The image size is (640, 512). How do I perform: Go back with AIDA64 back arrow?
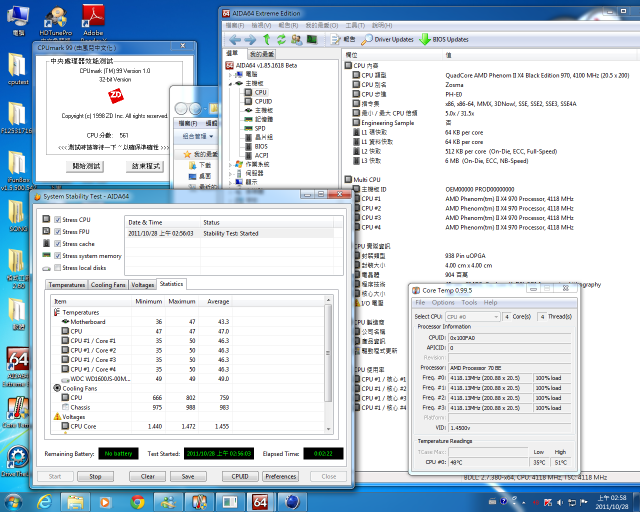(x=235, y=40)
